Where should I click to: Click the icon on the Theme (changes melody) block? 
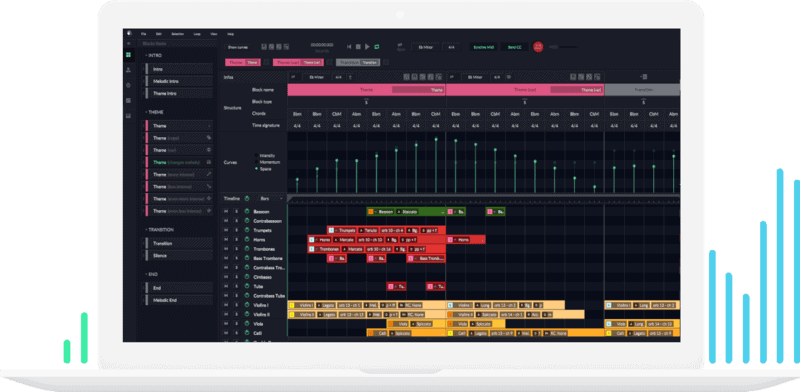pyautogui.click(x=208, y=162)
